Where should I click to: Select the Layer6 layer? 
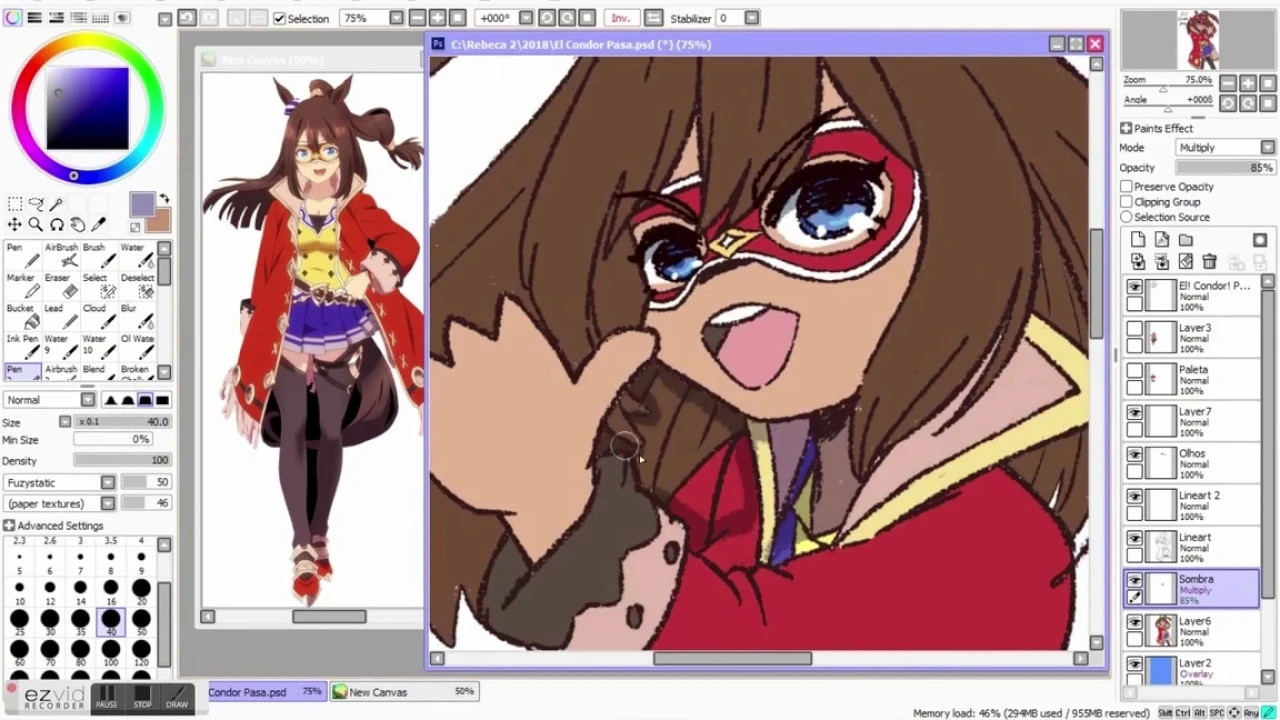point(1192,631)
